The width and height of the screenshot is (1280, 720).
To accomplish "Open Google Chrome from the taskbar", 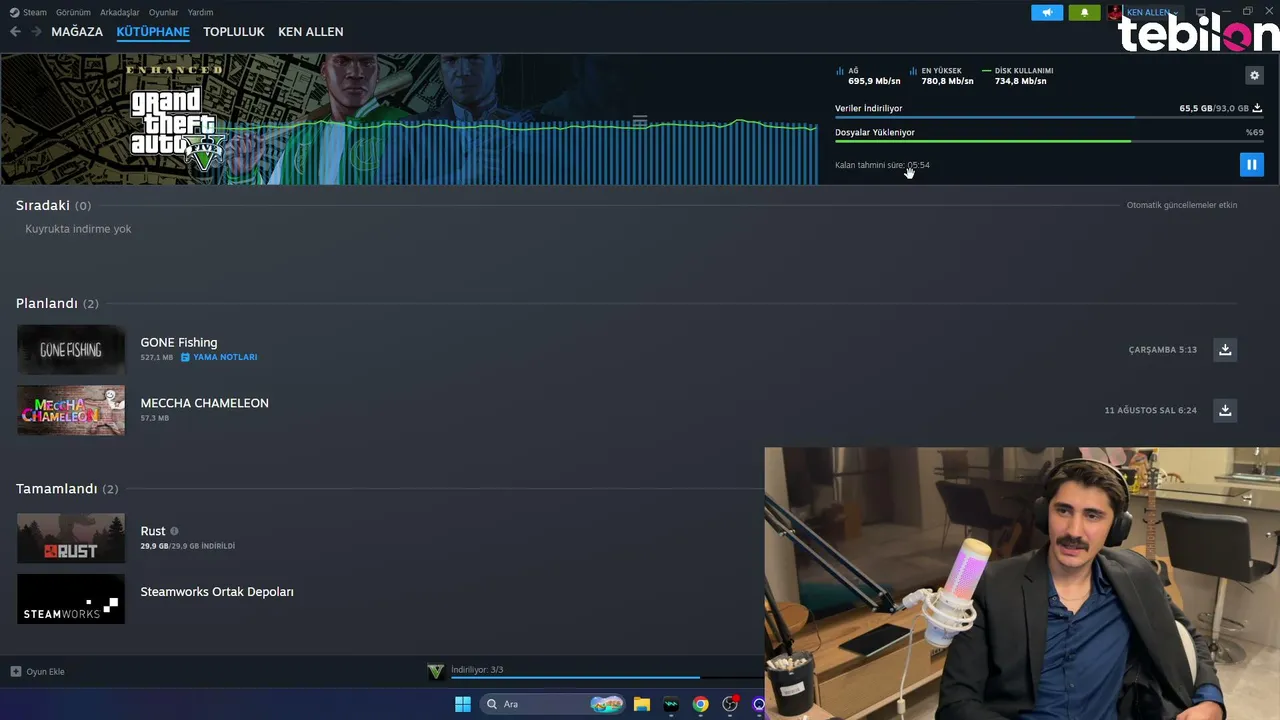I will pos(700,704).
